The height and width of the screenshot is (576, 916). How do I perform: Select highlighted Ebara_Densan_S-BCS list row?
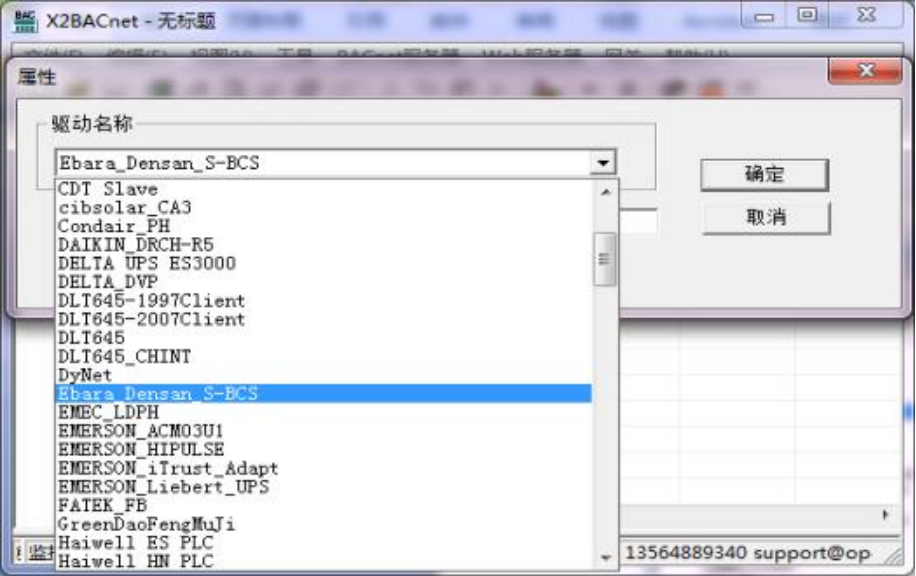(324, 394)
